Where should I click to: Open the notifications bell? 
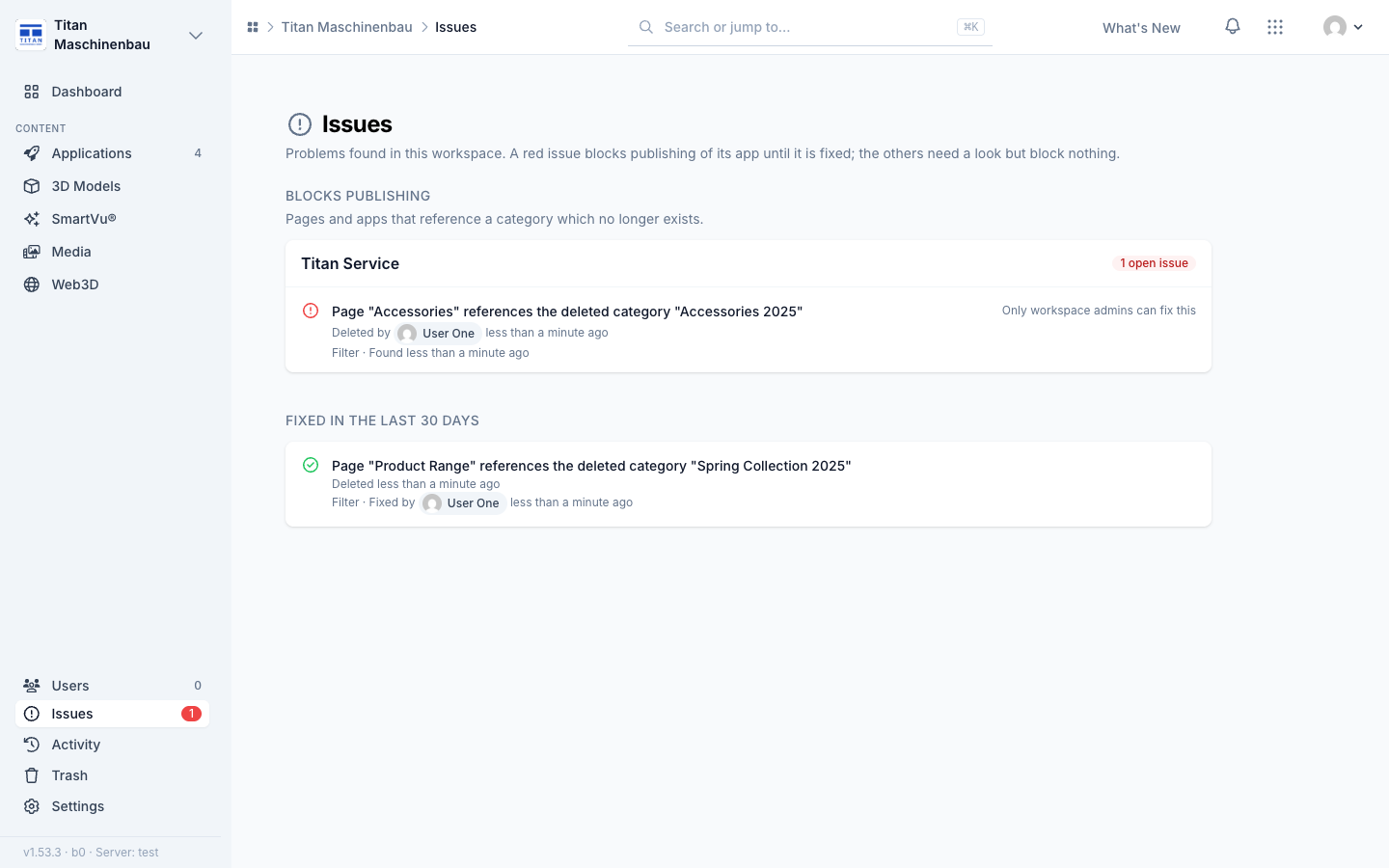coord(1233,27)
